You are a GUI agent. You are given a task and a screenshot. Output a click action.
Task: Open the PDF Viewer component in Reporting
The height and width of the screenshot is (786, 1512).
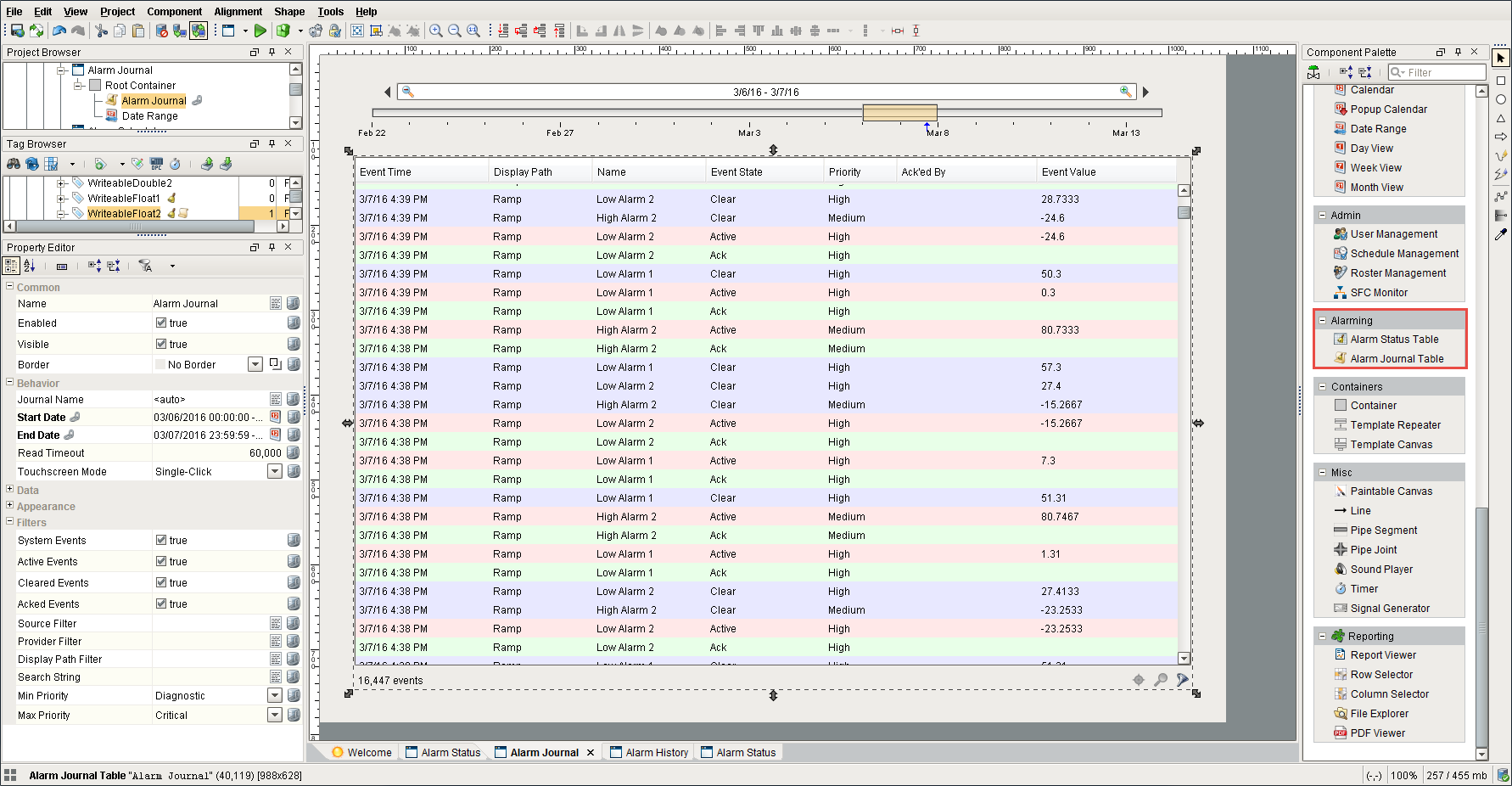click(1377, 733)
